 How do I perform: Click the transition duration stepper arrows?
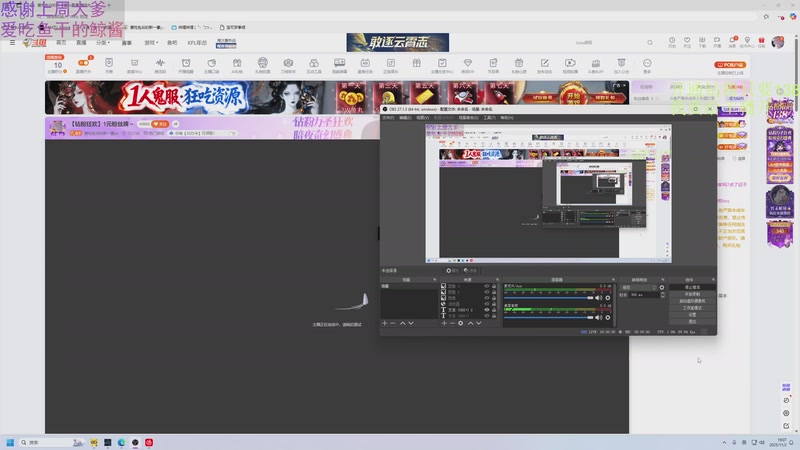663,295
